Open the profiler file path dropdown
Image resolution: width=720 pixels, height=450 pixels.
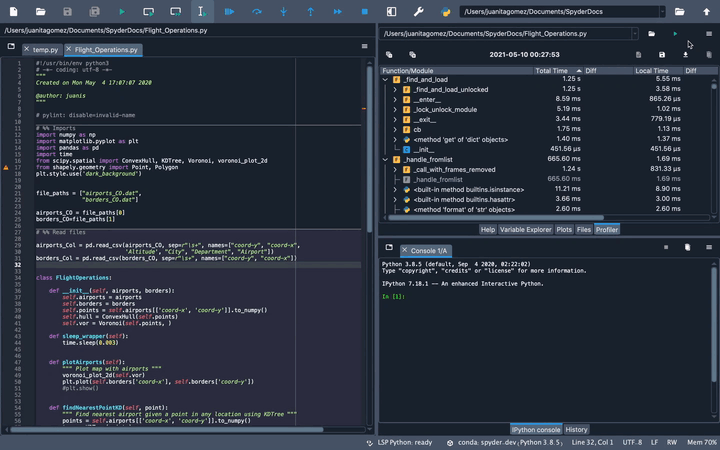(x=635, y=34)
